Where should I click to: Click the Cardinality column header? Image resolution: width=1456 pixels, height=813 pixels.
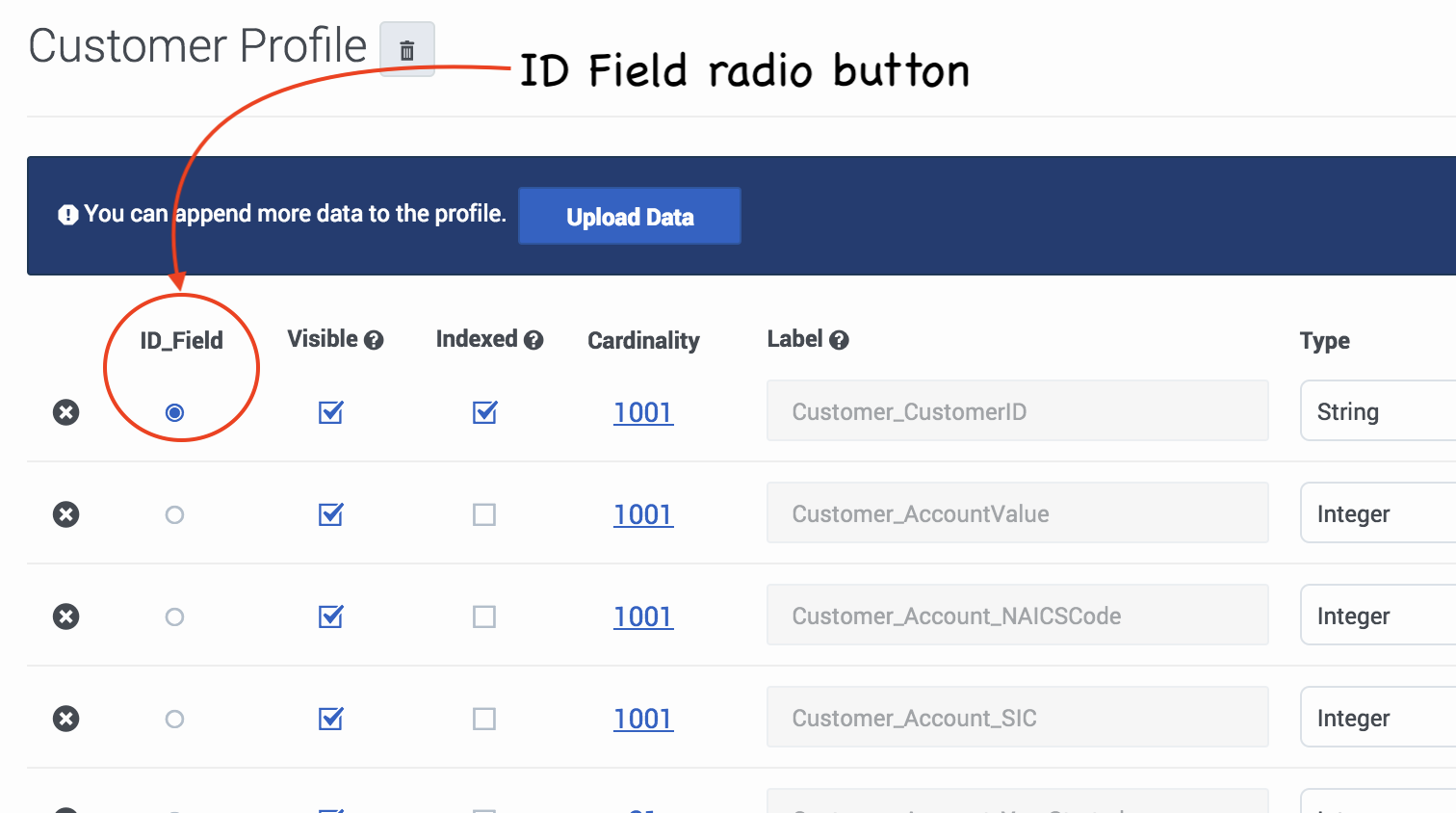click(643, 340)
